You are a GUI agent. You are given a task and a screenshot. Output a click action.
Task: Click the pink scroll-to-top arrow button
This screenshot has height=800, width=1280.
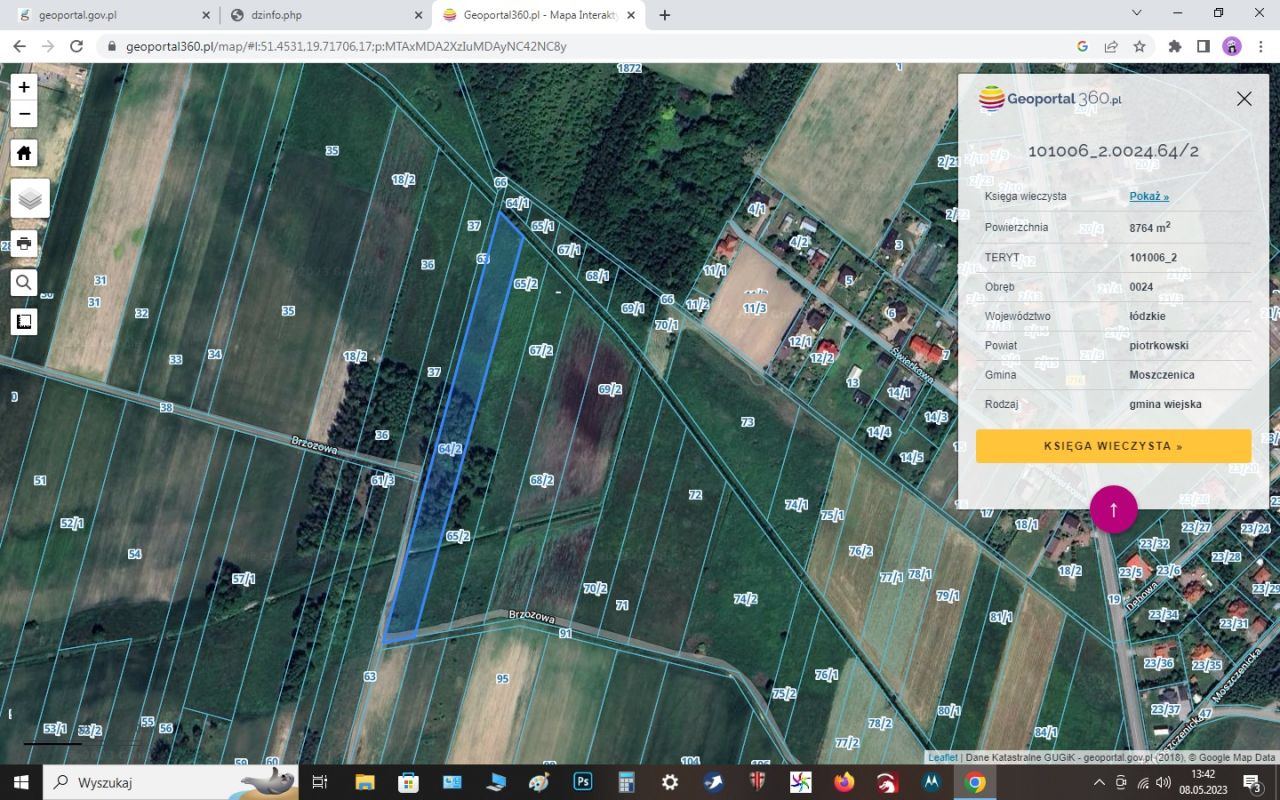click(1113, 509)
